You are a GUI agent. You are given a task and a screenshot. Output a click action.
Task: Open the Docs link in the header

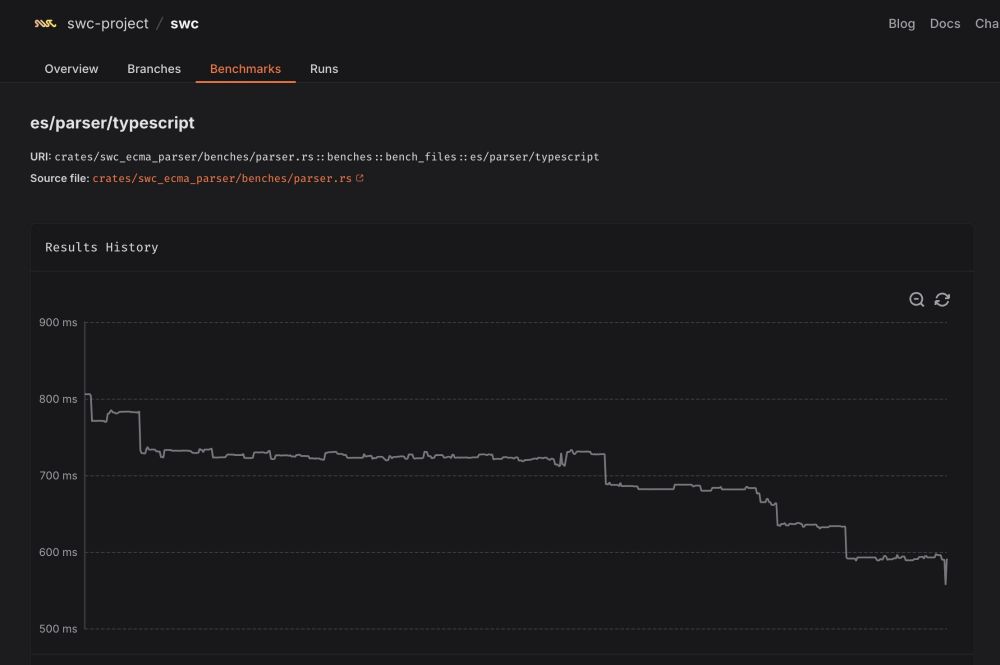pos(945,24)
